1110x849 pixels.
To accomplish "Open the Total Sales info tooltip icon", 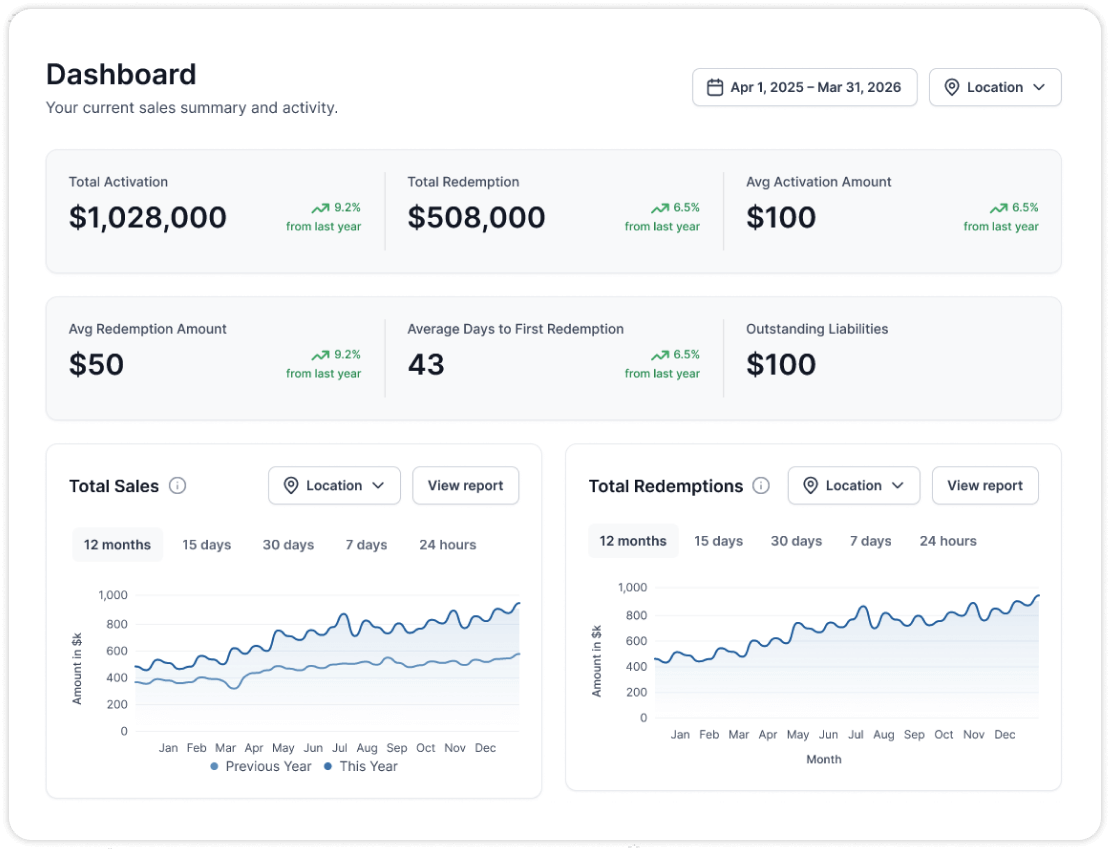I will coord(178,486).
